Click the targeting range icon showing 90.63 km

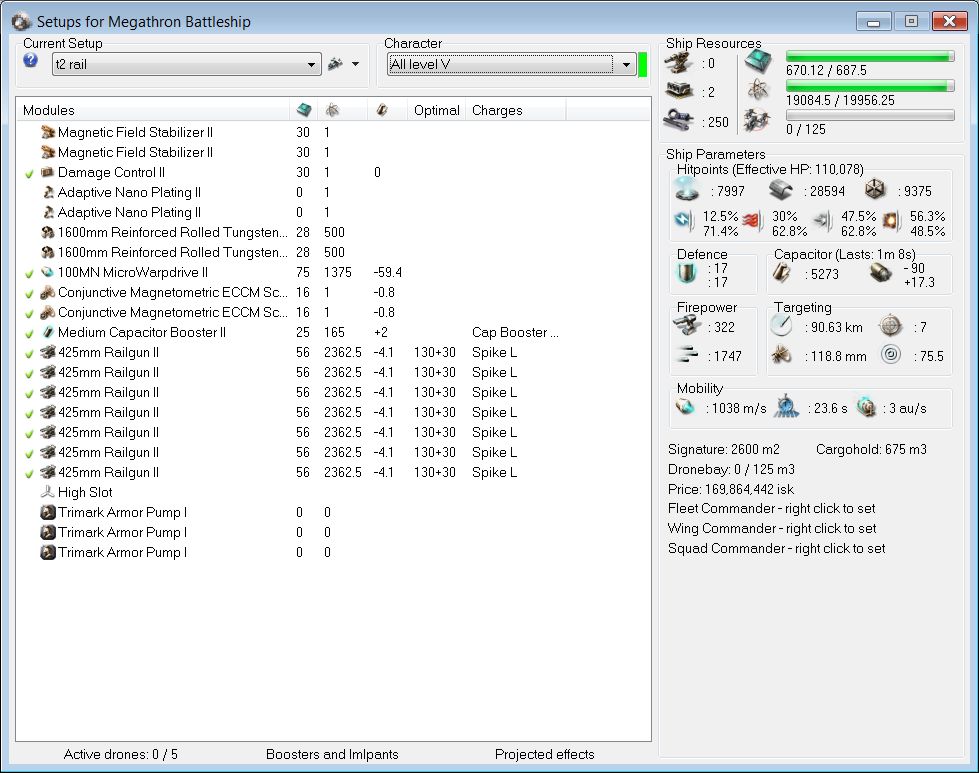[x=782, y=325]
